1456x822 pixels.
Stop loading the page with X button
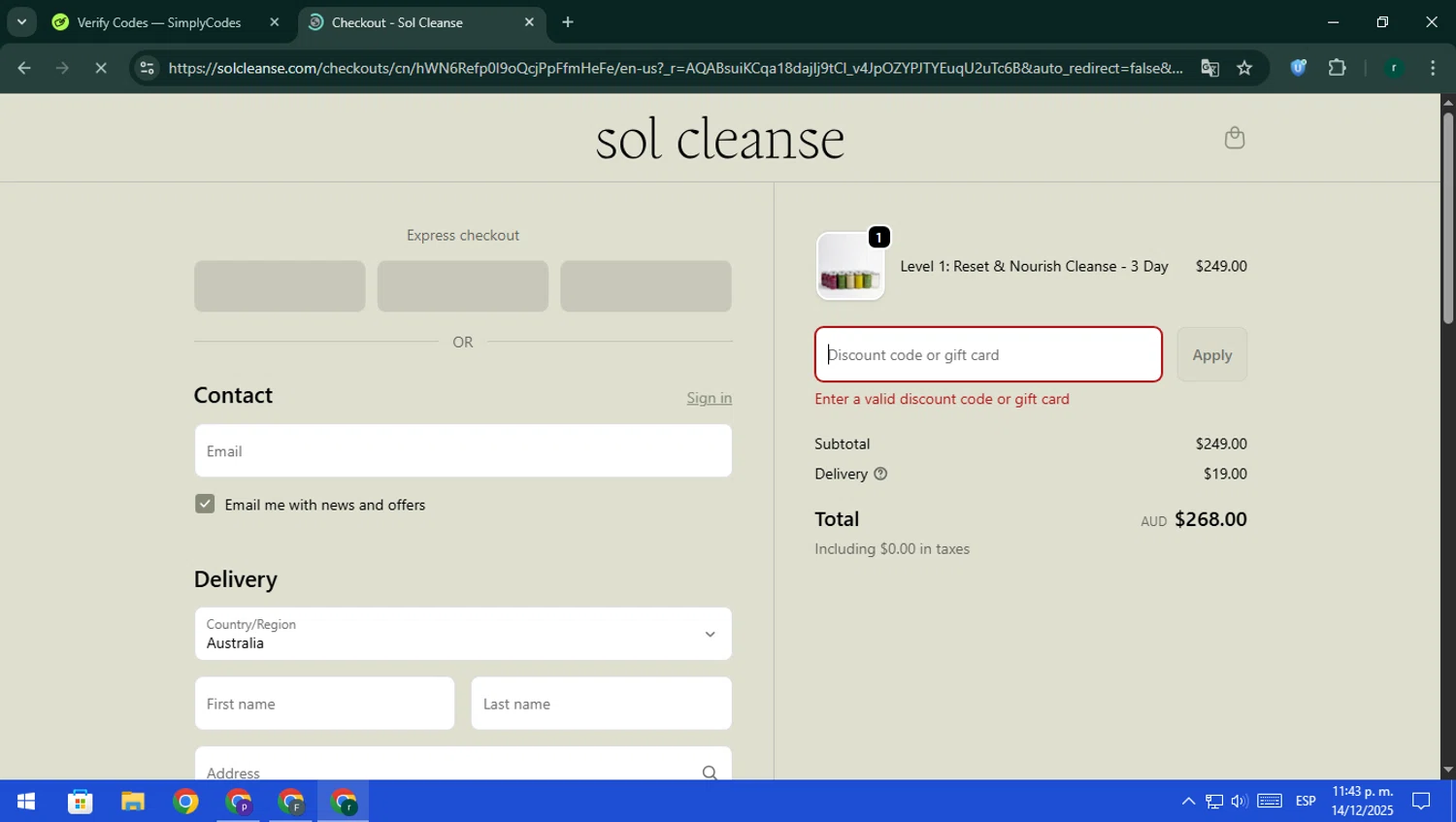pyautogui.click(x=100, y=68)
